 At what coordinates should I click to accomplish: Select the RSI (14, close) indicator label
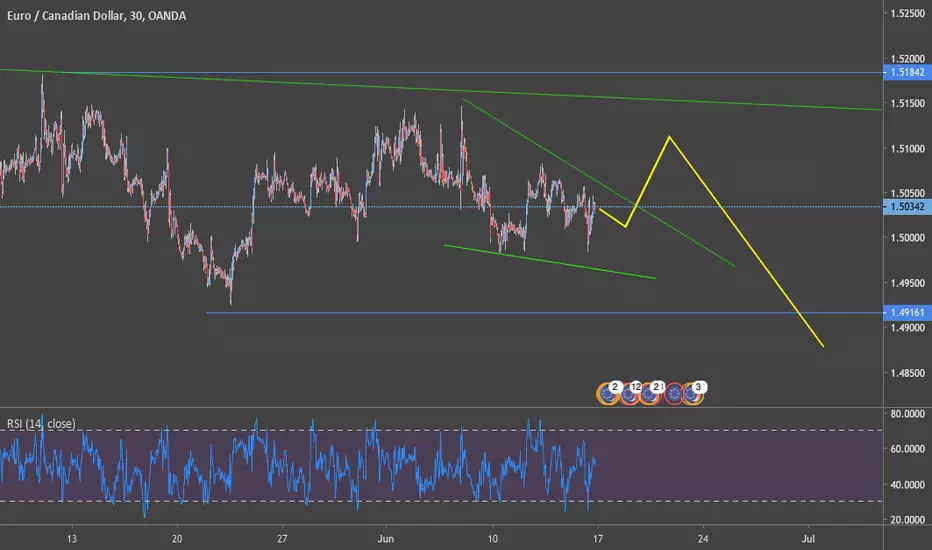(41, 424)
